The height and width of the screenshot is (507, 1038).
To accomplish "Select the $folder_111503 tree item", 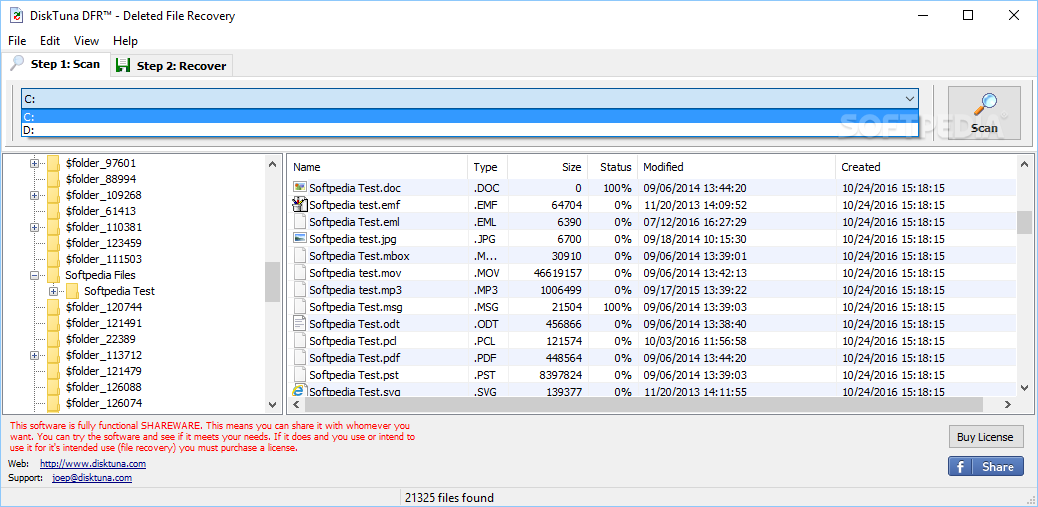I will coord(103,259).
